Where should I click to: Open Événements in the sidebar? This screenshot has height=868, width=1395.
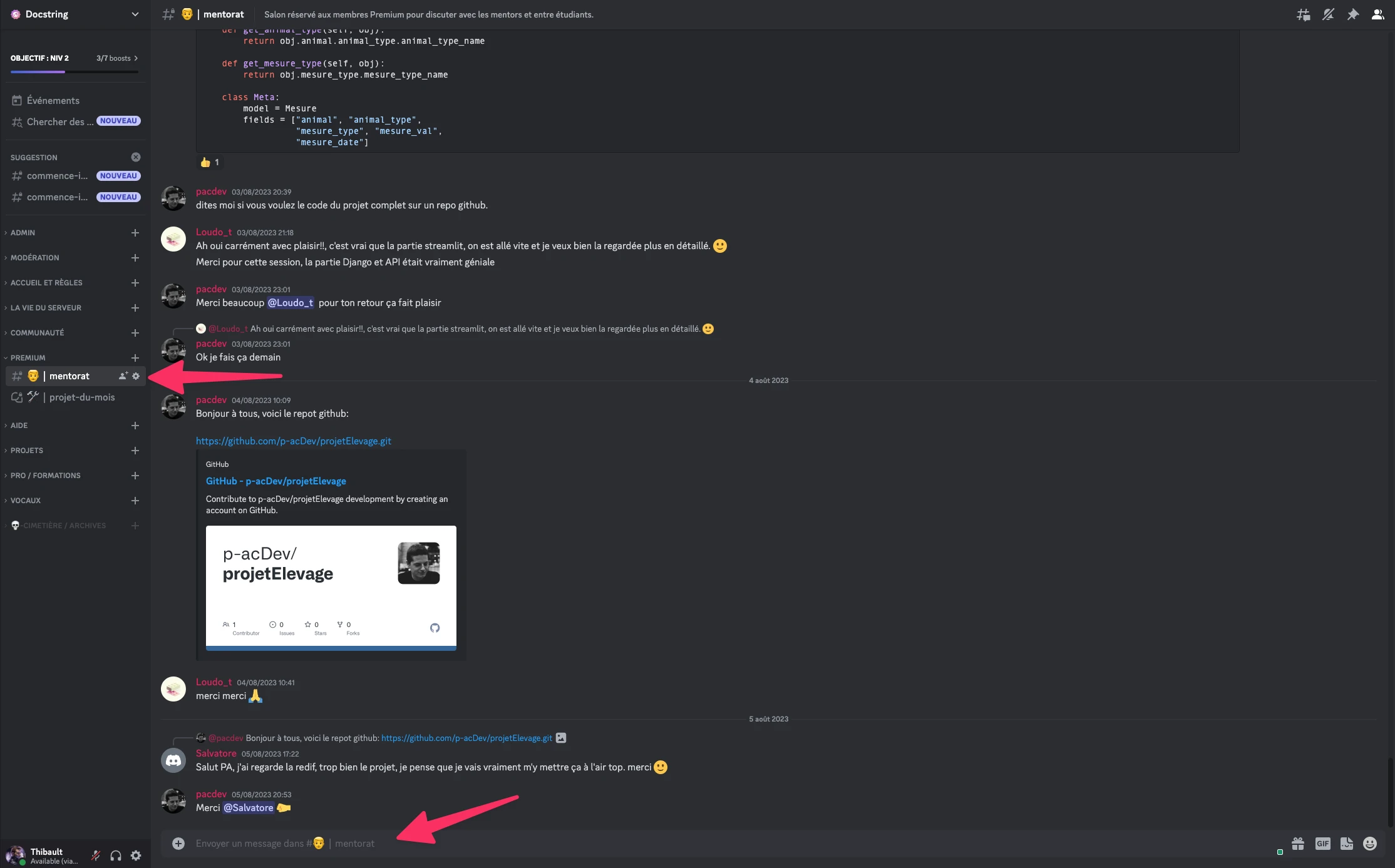[53, 101]
